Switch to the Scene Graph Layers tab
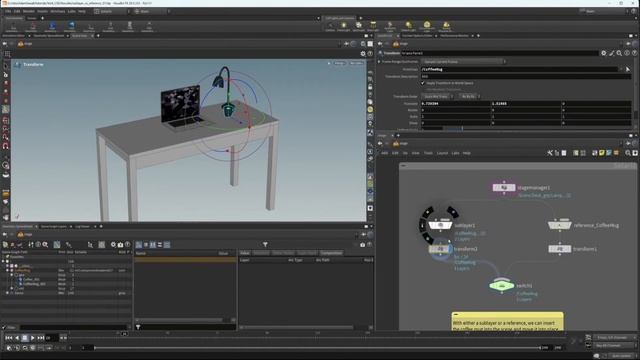The image size is (640, 360). [x=53, y=227]
